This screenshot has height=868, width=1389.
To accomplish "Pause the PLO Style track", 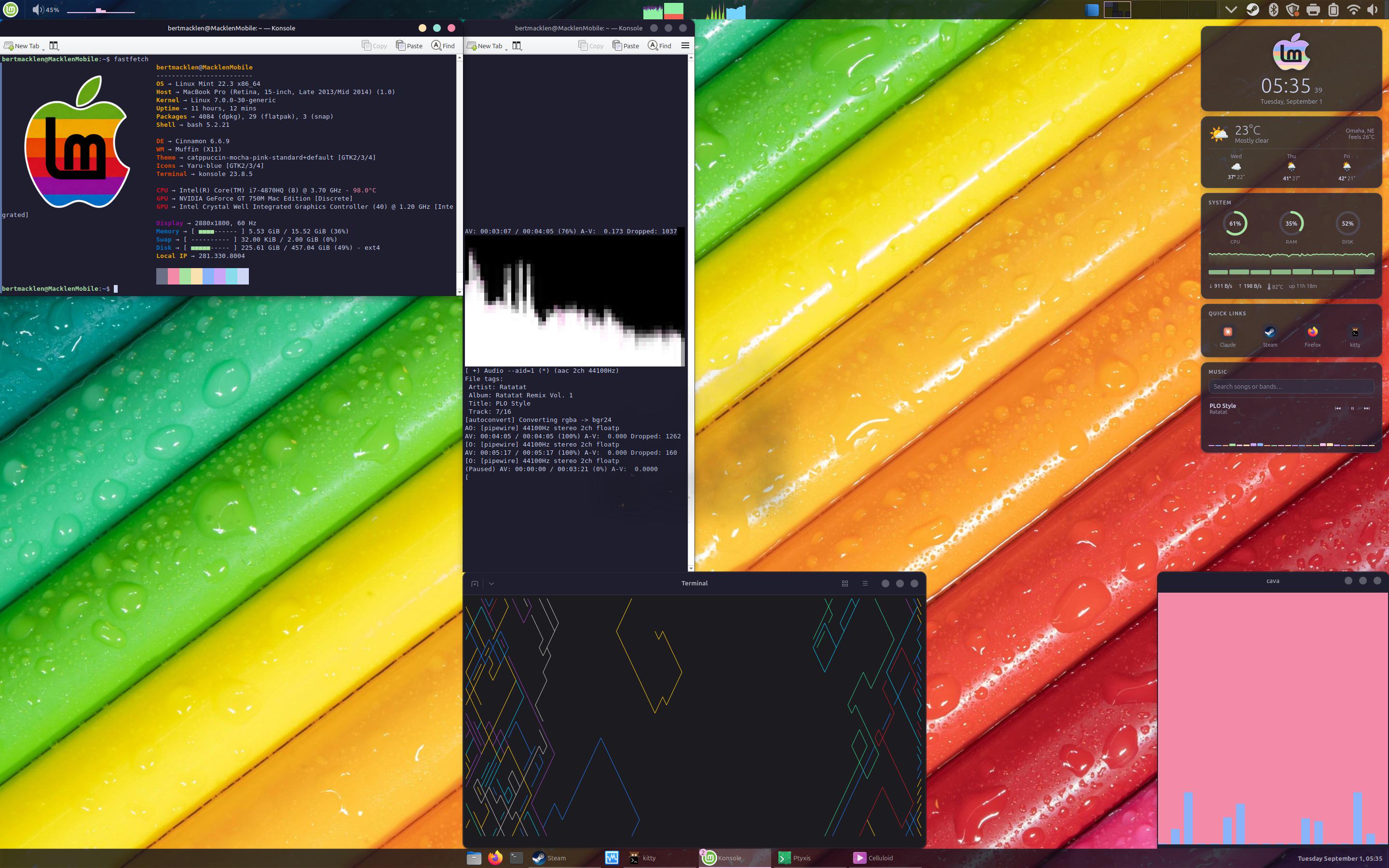I will [1352, 408].
